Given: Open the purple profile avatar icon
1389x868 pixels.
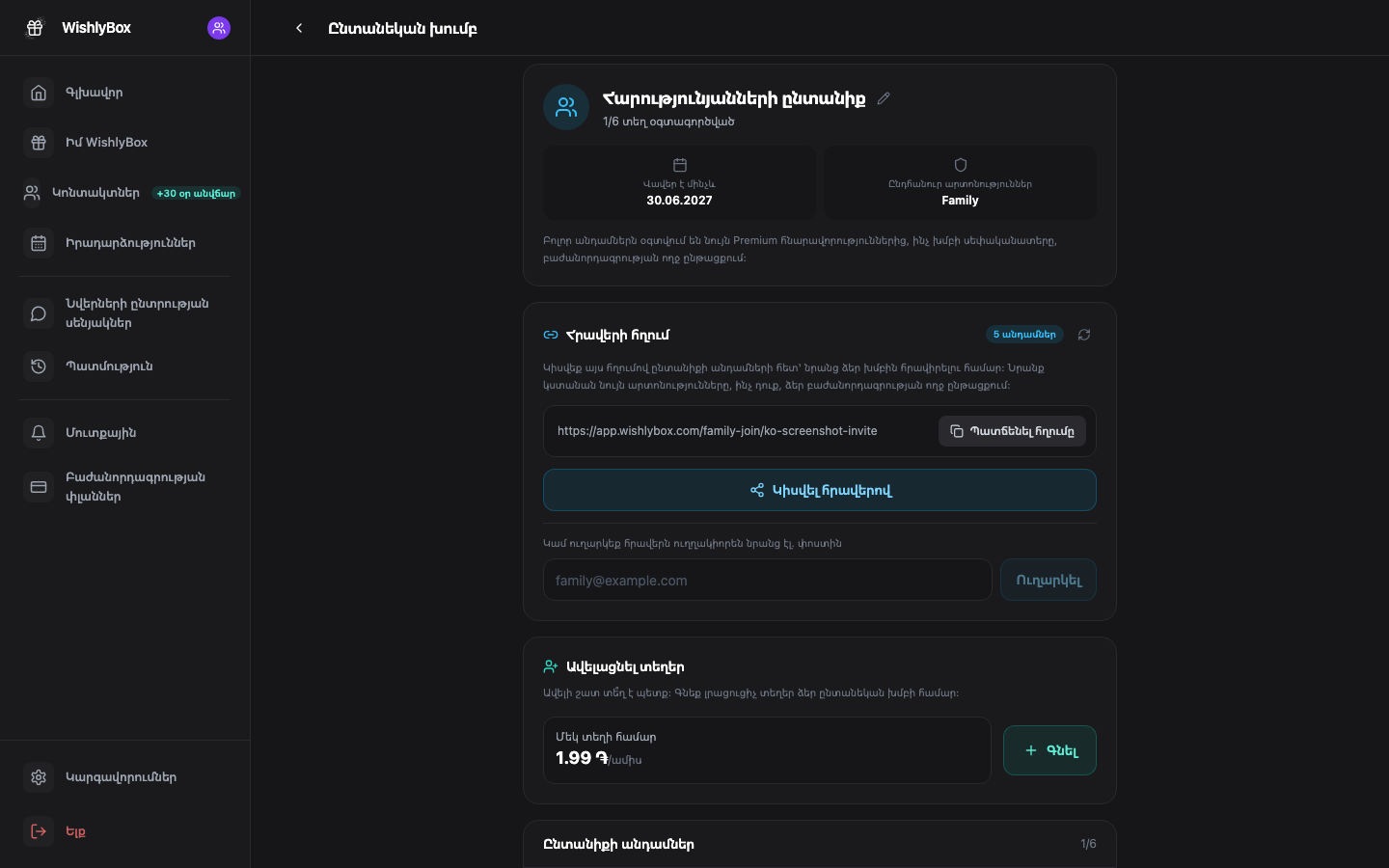Looking at the screenshot, I should [219, 28].
